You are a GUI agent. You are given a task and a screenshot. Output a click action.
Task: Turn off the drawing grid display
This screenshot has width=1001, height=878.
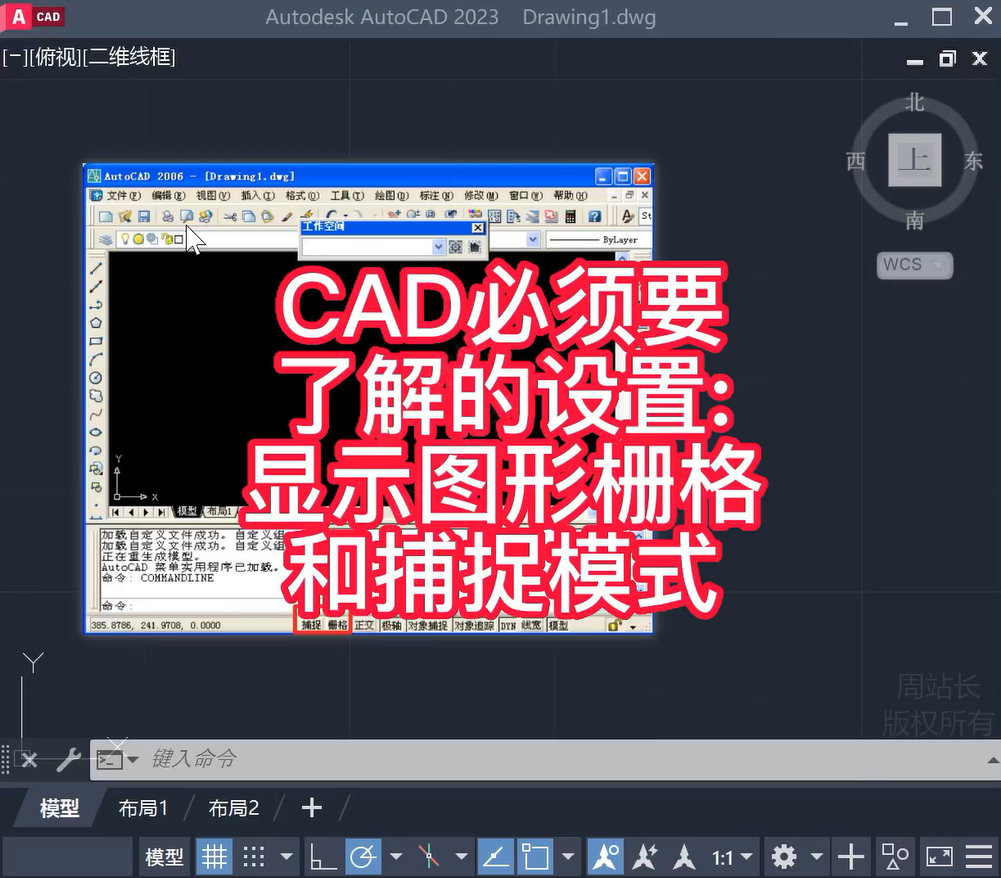(214, 857)
